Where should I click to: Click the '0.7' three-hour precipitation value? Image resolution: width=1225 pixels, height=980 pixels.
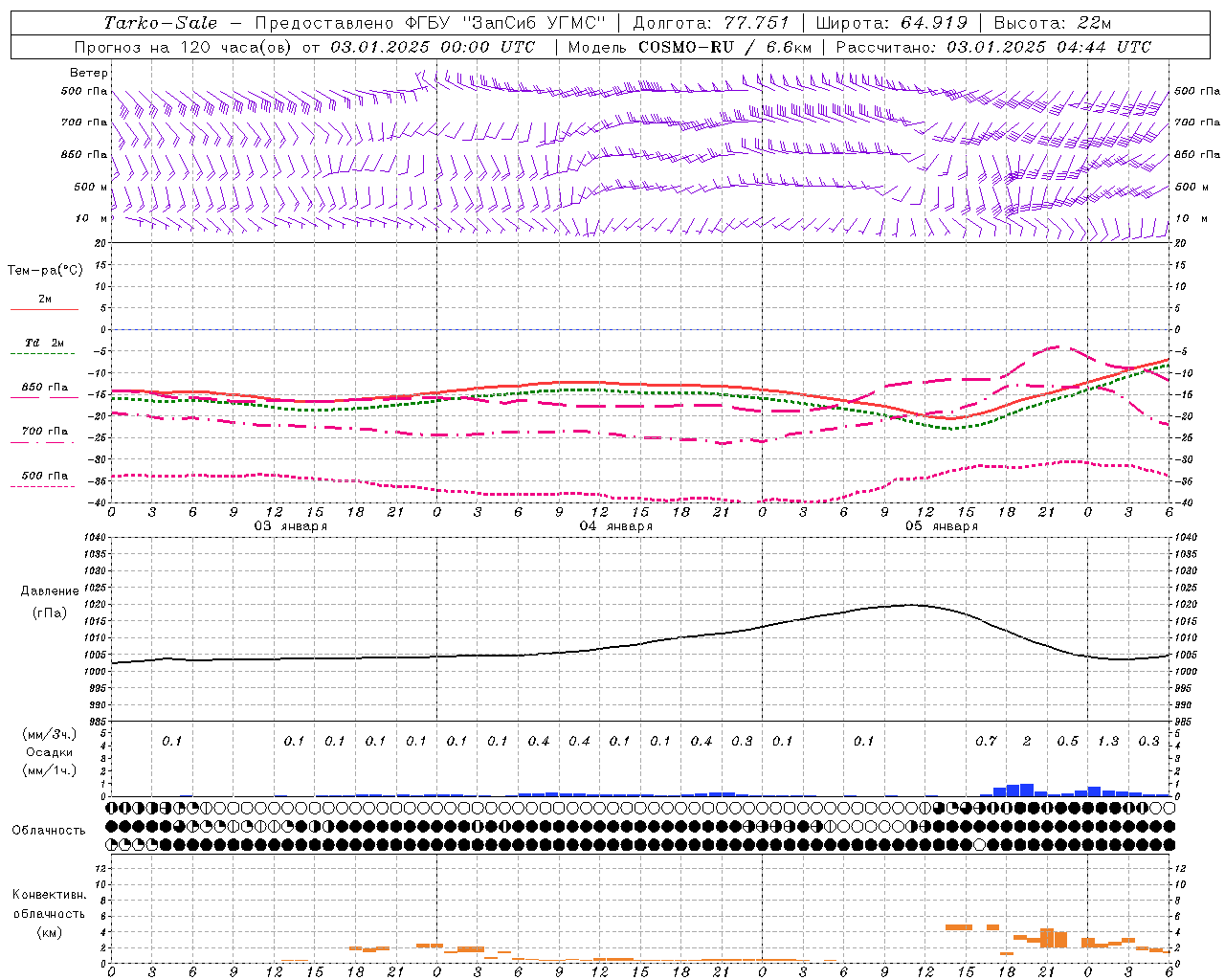pyautogui.click(x=986, y=742)
